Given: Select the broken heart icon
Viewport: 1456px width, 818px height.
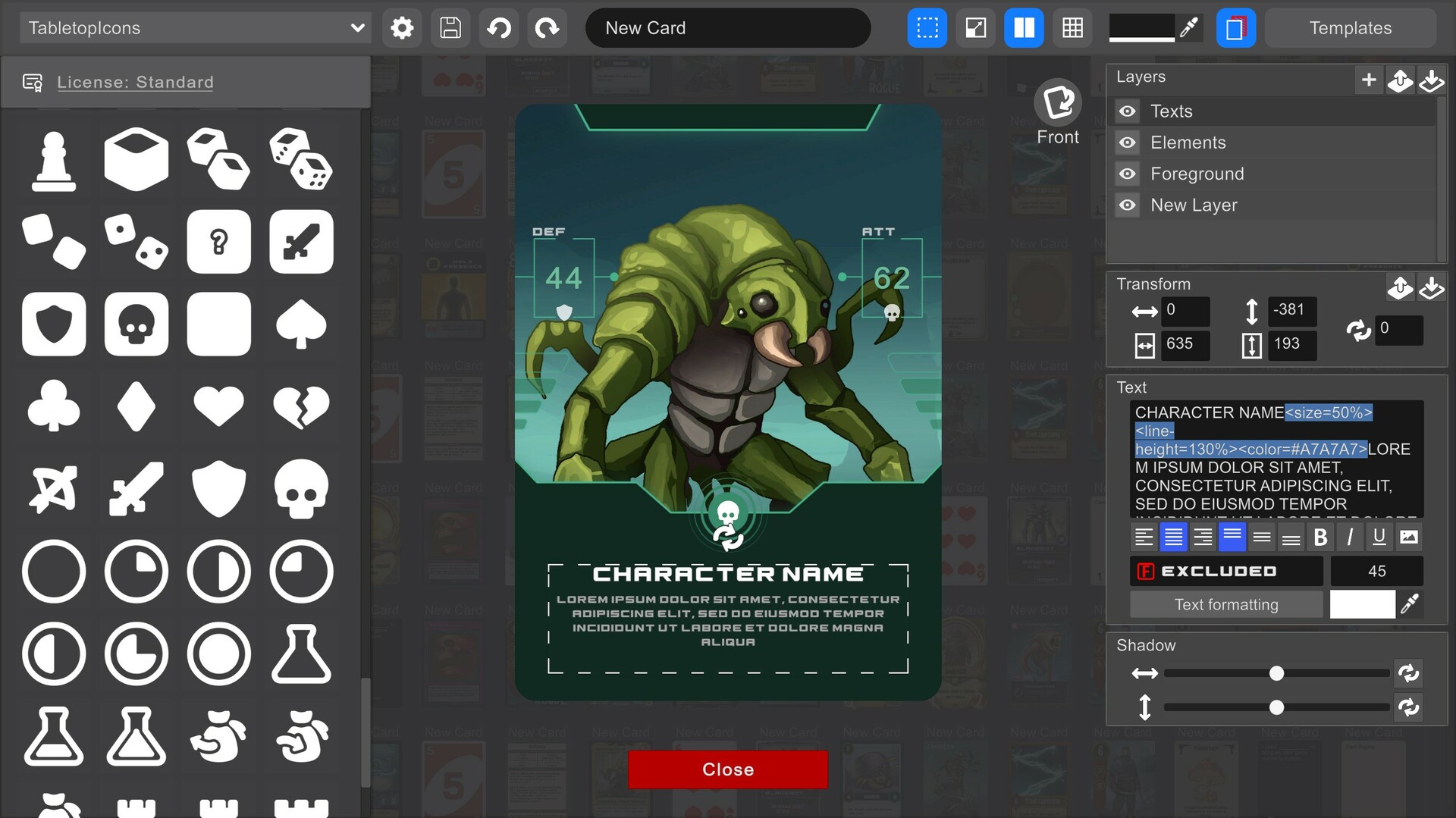Looking at the screenshot, I should [301, 406].
